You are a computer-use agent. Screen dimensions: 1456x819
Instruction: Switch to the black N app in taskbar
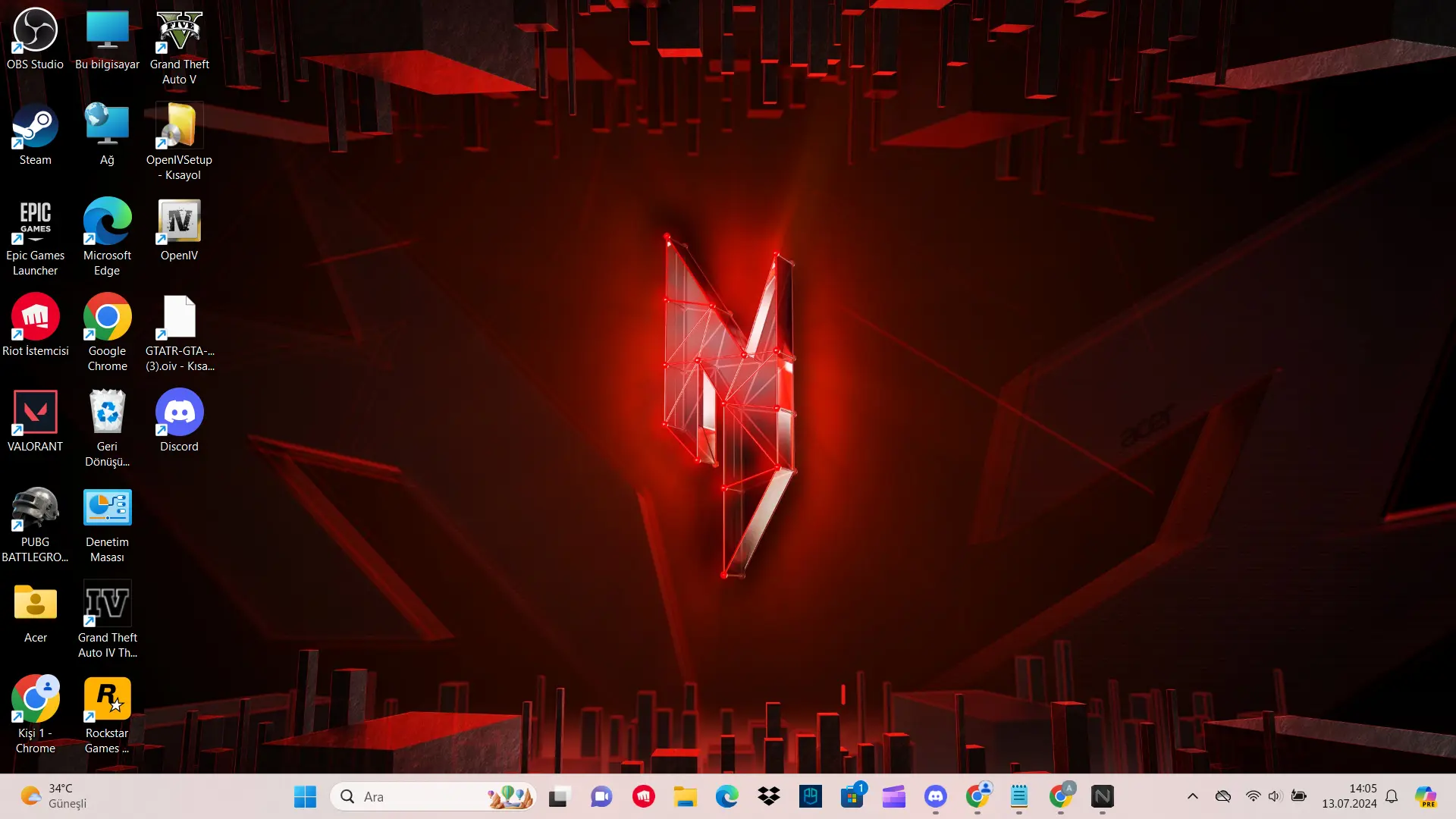[x=1103, y=796]
